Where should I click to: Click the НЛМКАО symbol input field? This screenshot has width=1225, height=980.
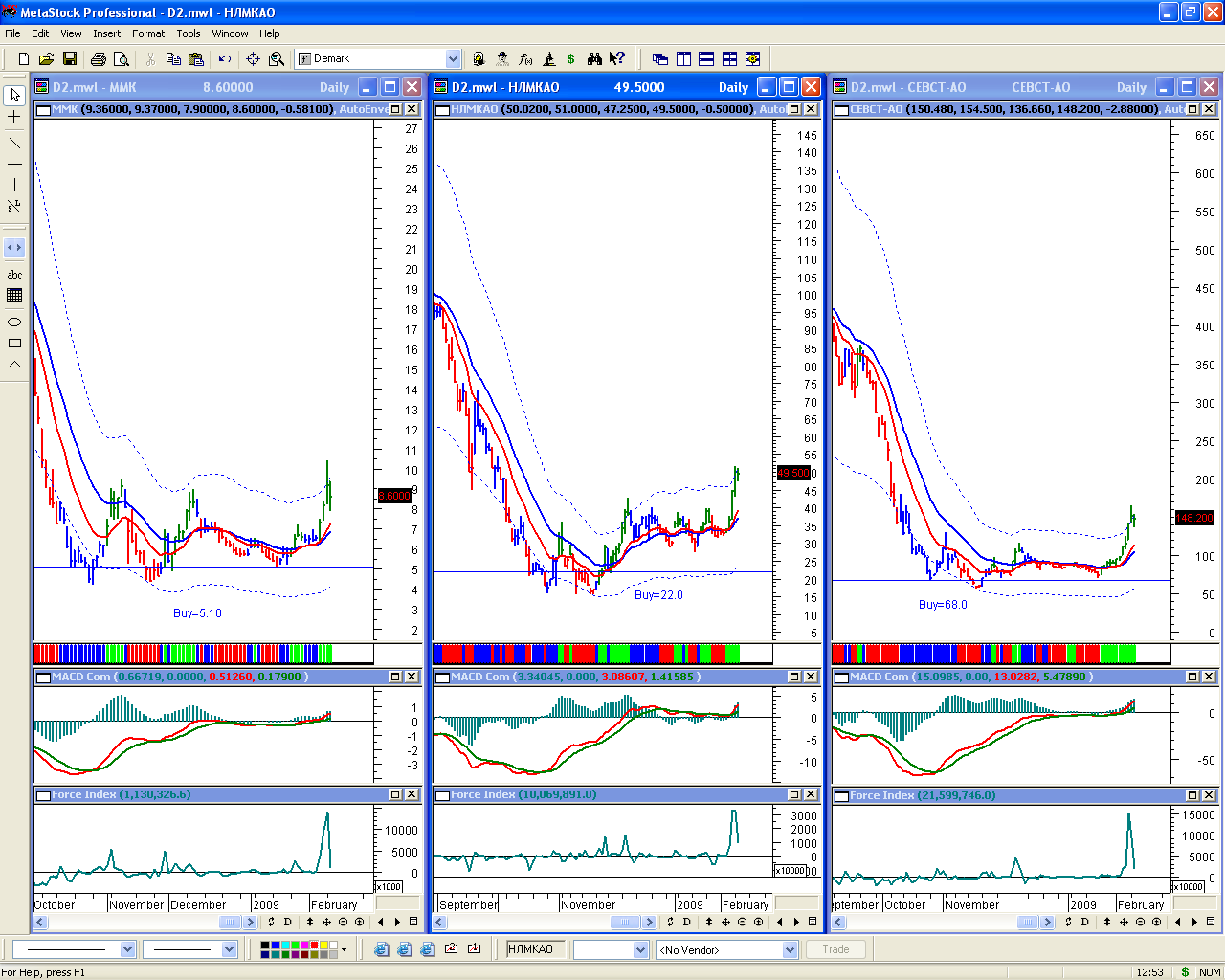pyautogui.click(x=536, y=949)
